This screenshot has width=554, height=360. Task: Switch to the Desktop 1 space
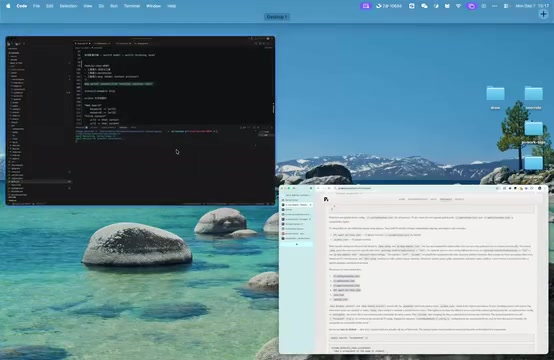pos(277,17)
